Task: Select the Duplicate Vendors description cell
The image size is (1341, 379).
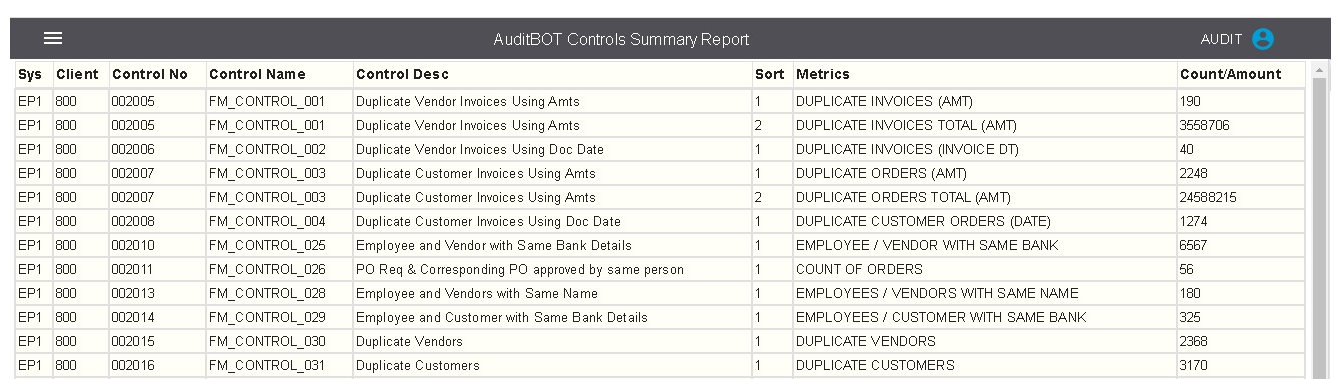Action: click(x=552, y=342)
